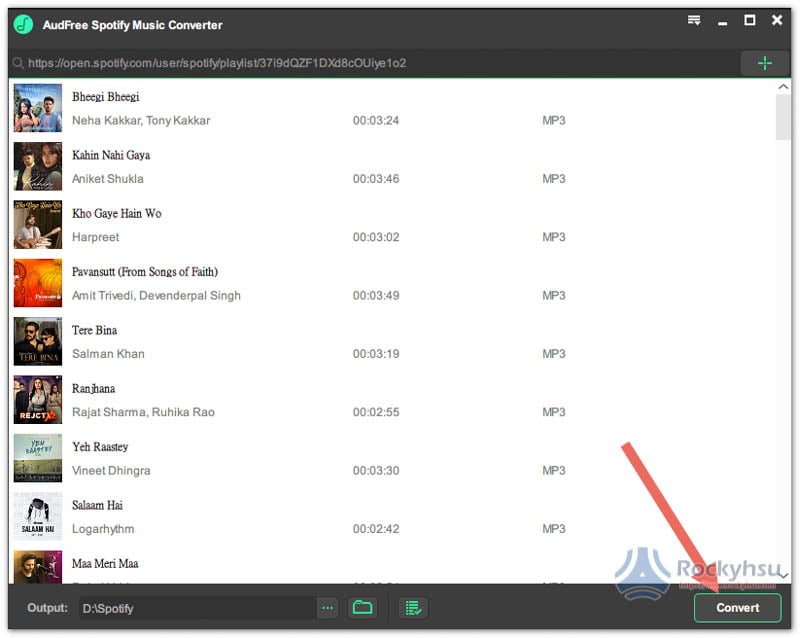Image resolution: width=800 pixels, height=638 pixels.
Task: Click title Pavansutt (From Songs of Faith)
Action: [x=145, y=272]
